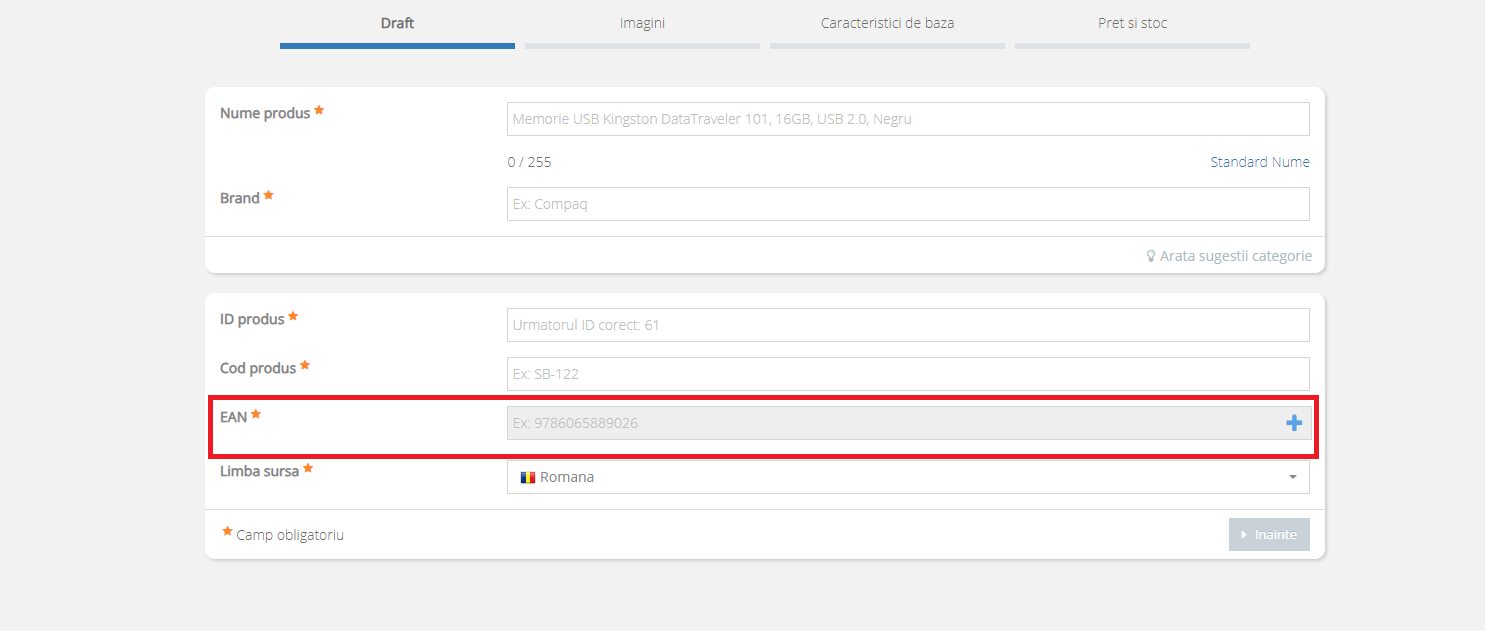The width and height of the screenshot is (1485, 631).
Task: Open the Standard Nume link
Action: 1259,162
